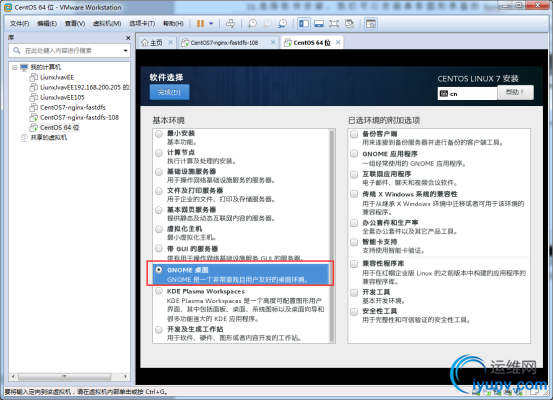
Task: Check the 传统 X Windows 系统的兼容性 checkbox
Action: pyautogui.click(x=354, y=194)
